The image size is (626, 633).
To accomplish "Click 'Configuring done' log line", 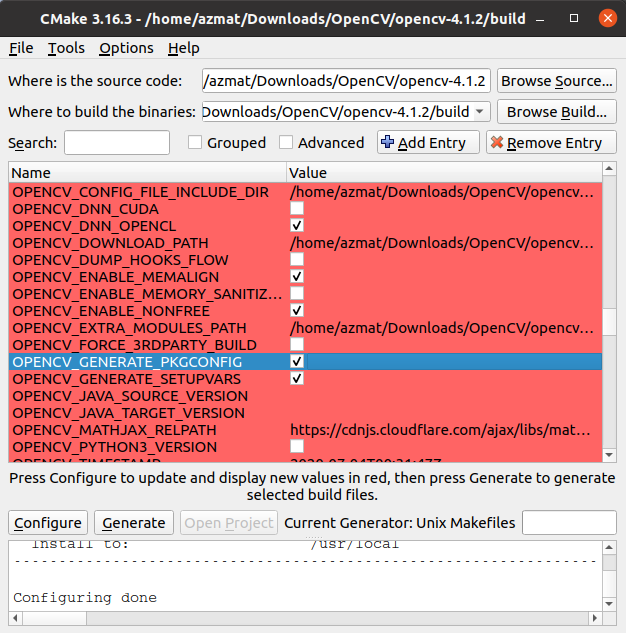I will [x=85, y=597].
